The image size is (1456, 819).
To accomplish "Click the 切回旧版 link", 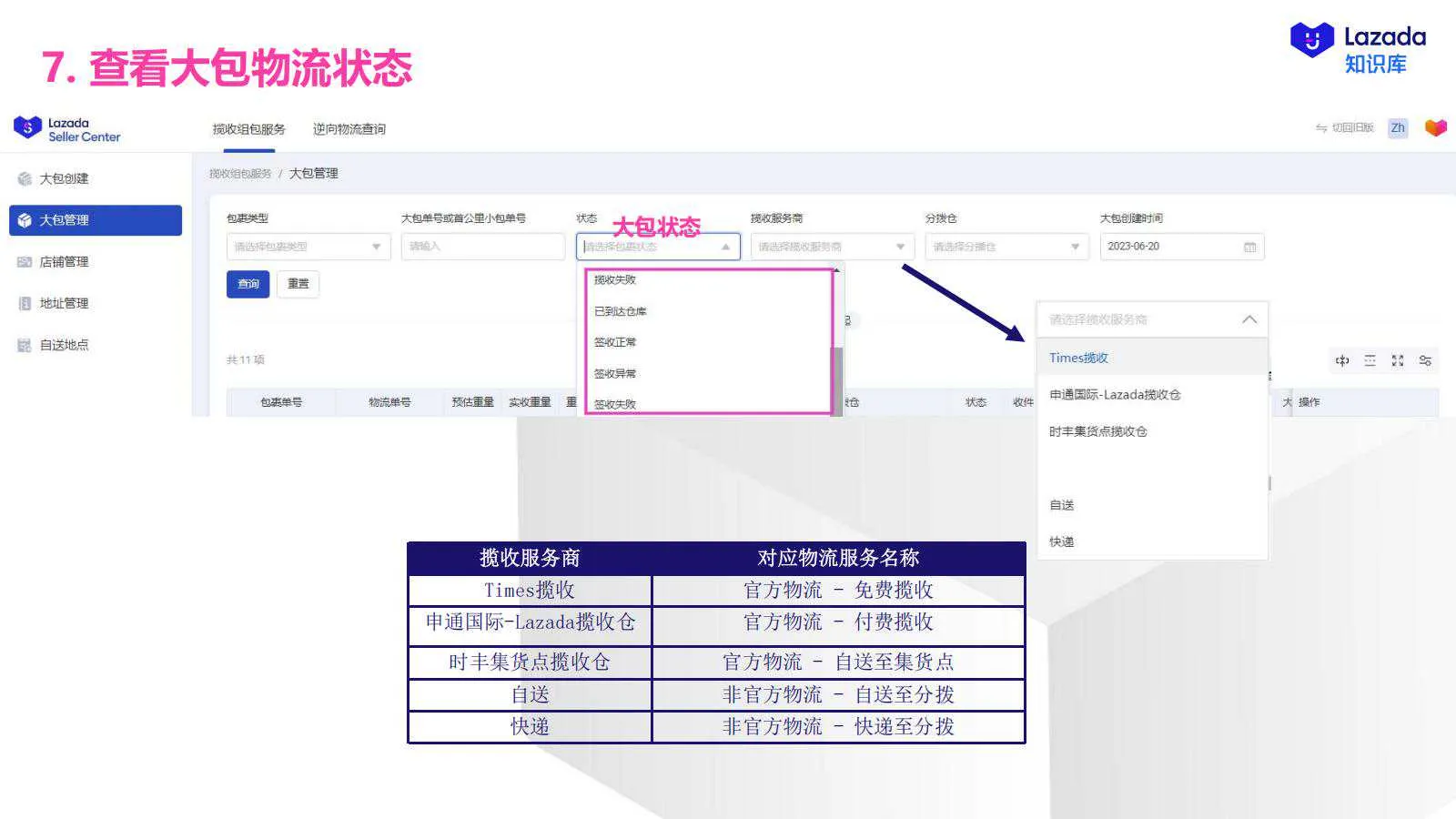I will (x=1350, y=128).
